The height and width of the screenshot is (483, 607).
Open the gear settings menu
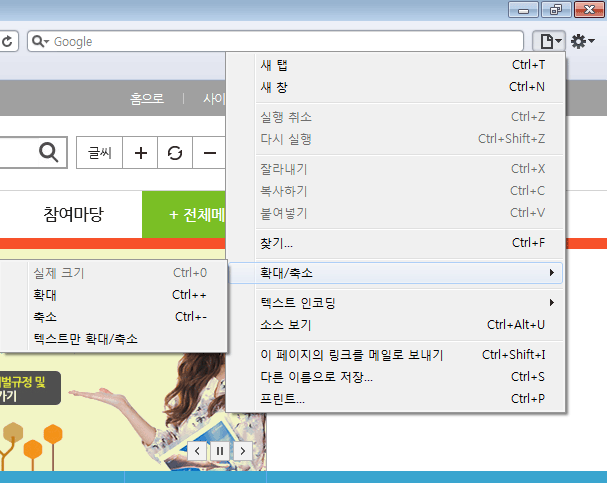pos(581,41)
